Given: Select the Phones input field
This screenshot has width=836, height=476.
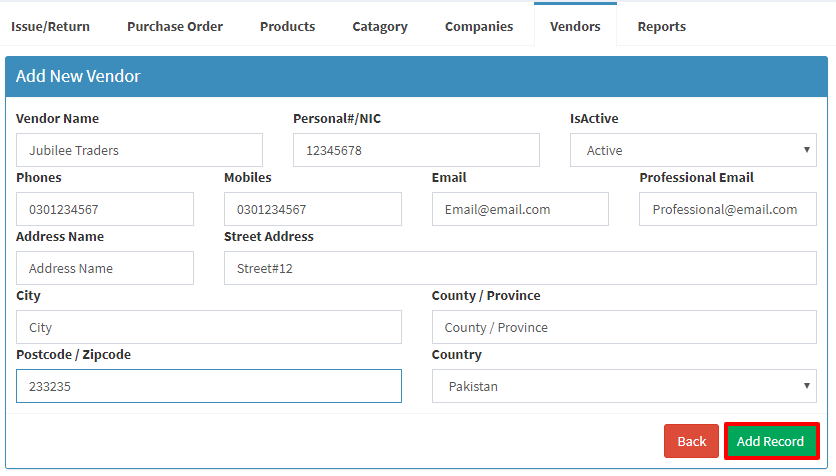Looking at the screenshot, I should pyautogui.click(x=104, y=209).
